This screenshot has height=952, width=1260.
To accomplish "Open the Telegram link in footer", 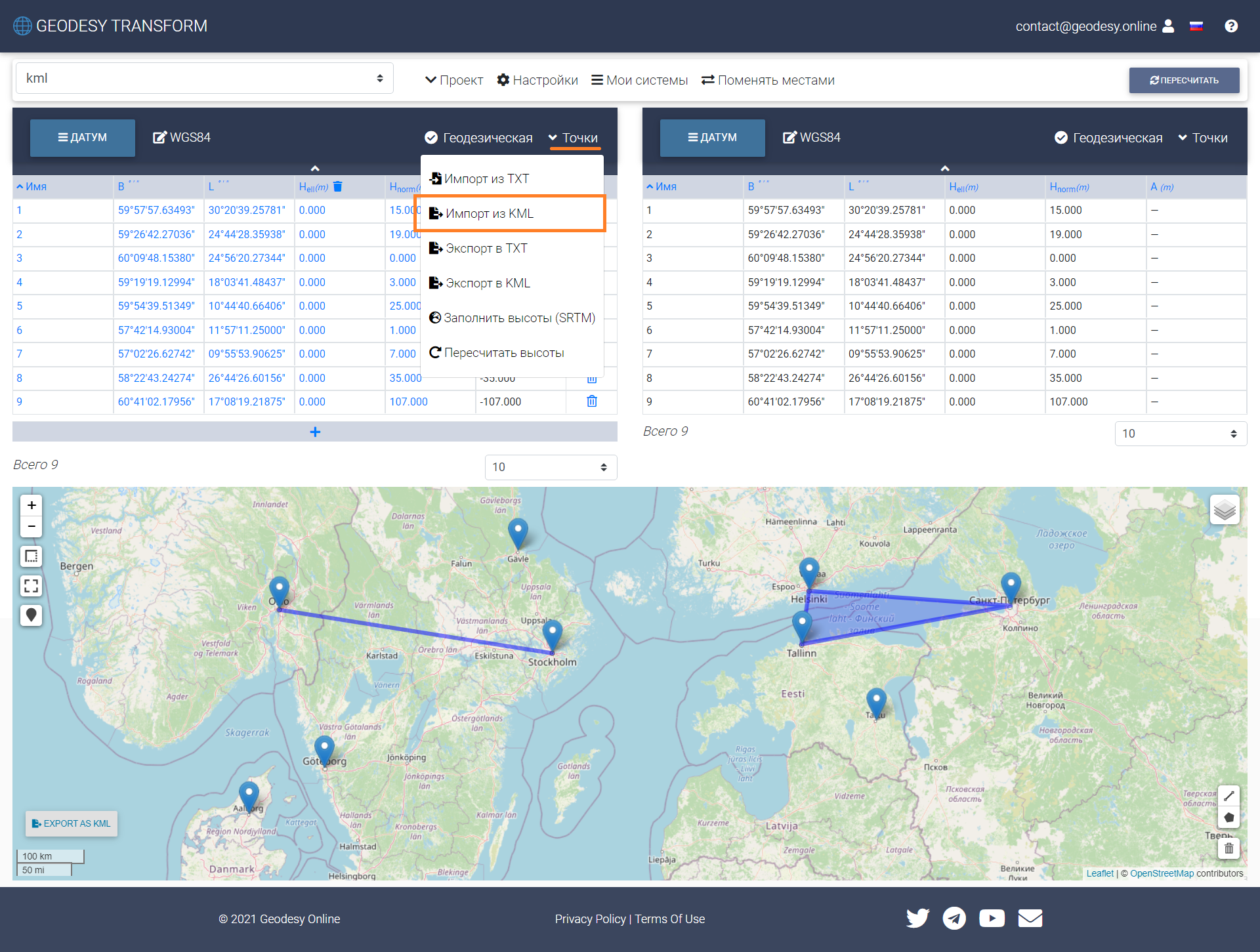I will [954, 918].
